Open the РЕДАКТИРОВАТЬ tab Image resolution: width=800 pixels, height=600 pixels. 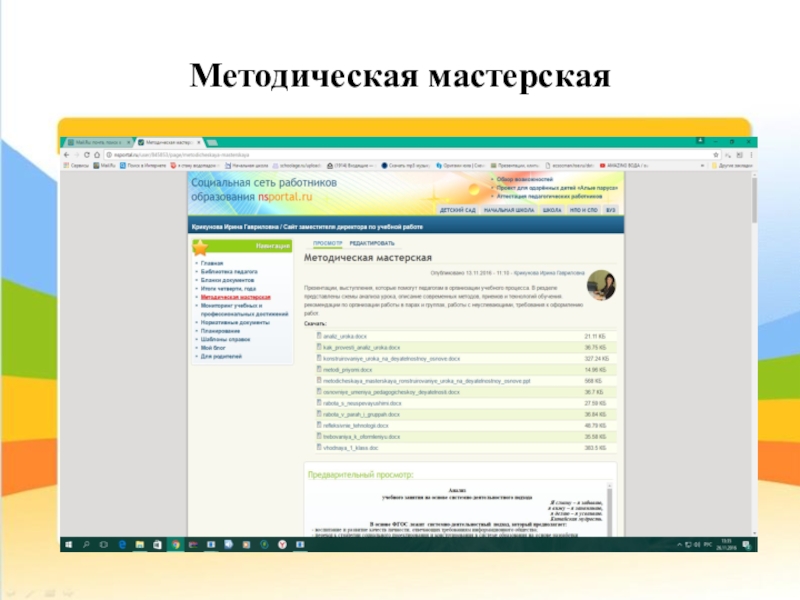(x=373, y=243)
